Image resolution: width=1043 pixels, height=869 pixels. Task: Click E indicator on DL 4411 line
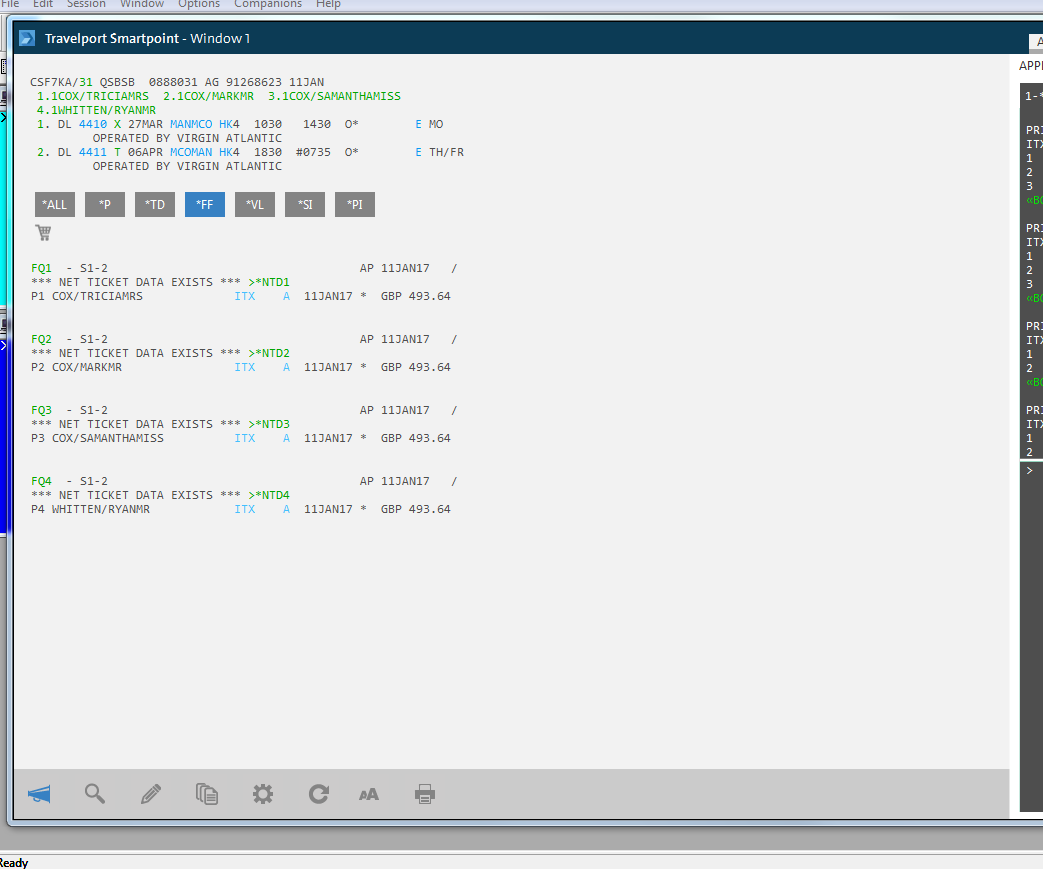pos(418,152)
